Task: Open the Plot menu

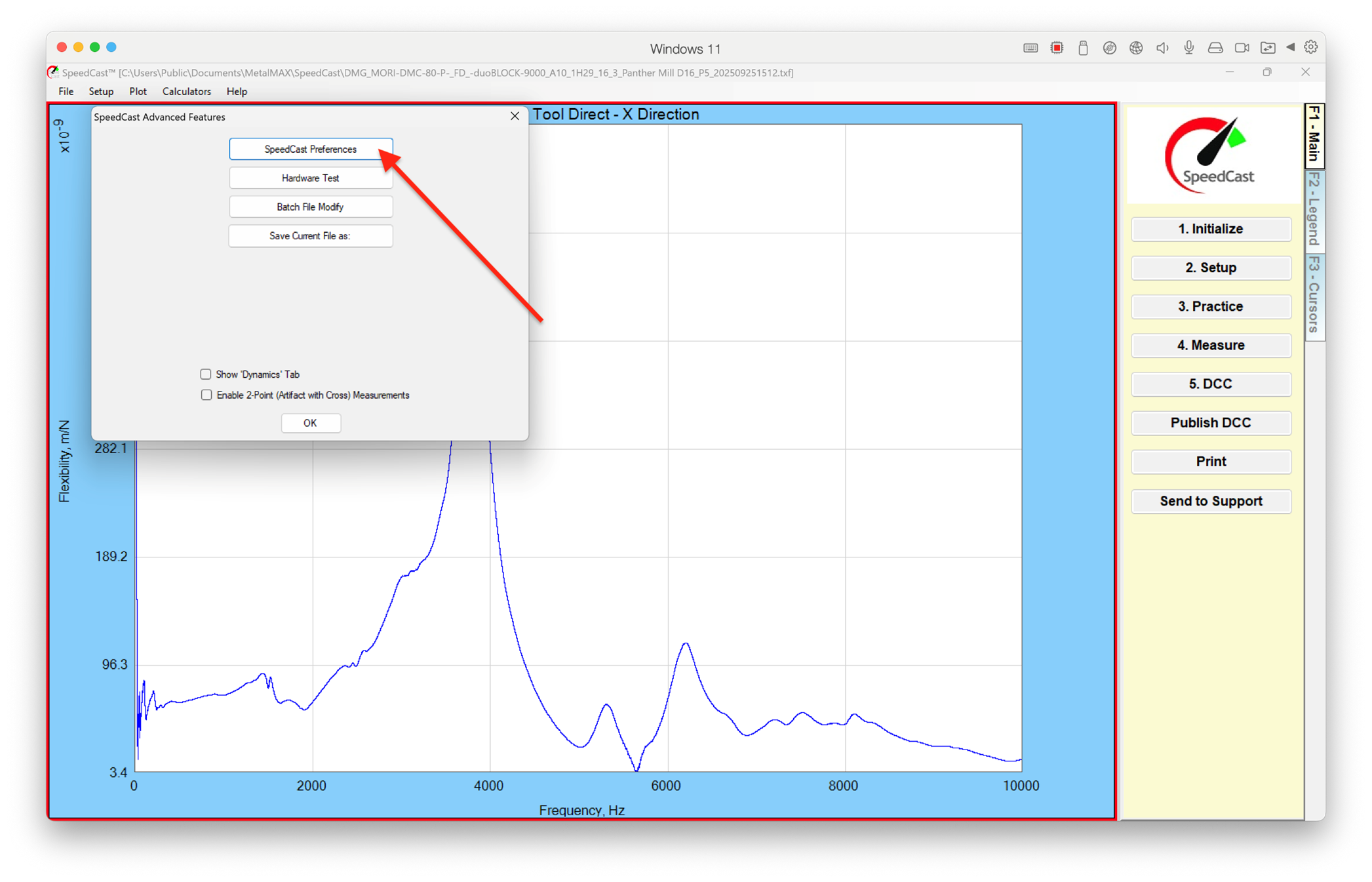Action: click(138, 92)
